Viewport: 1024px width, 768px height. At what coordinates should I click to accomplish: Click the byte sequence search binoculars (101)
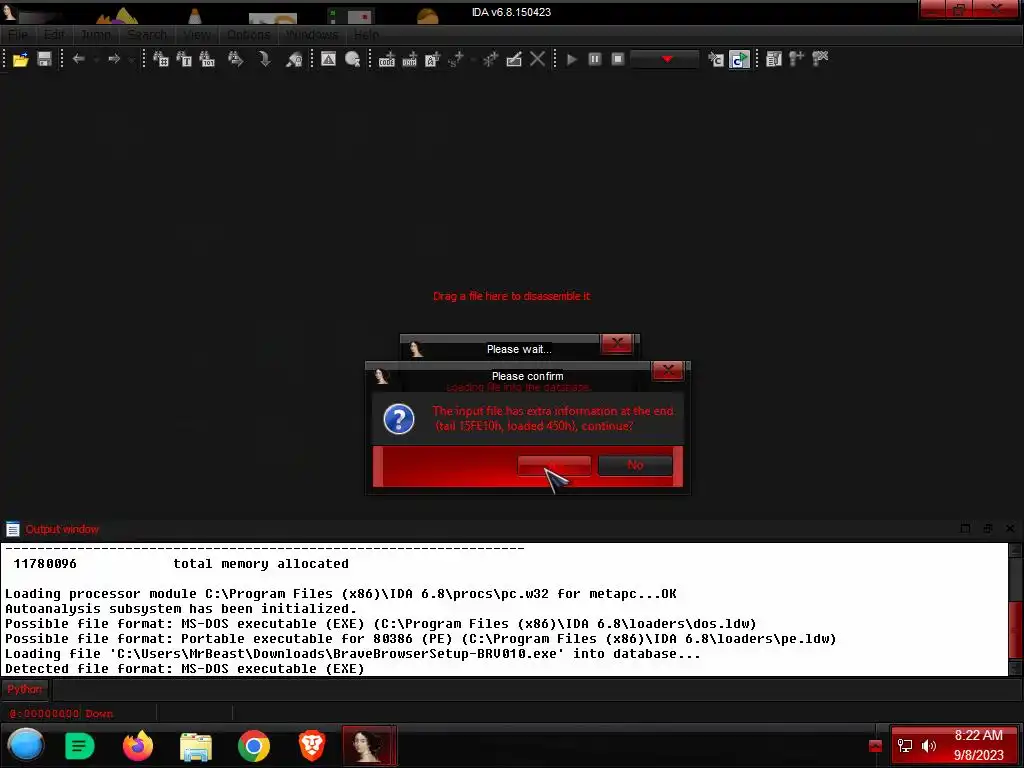click(207, 59)
